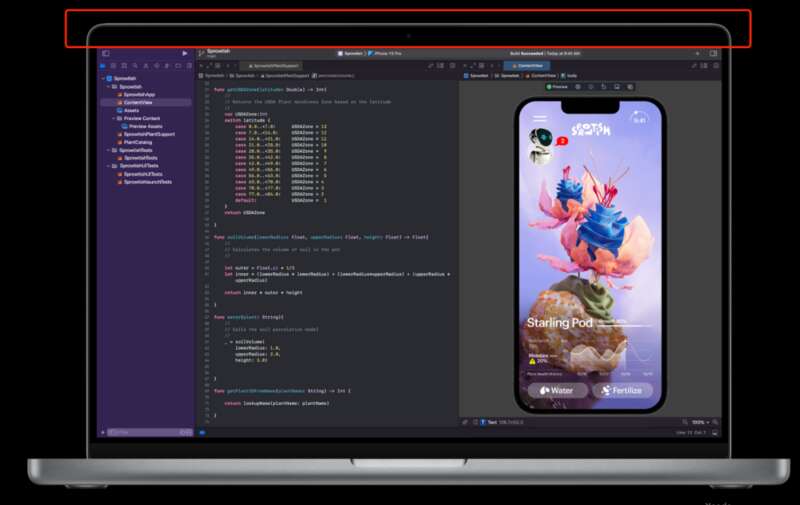This screenshot has height=505, width=800.
Task: Add editor on right in ContentView pane
Action: (x=716, y=66)
